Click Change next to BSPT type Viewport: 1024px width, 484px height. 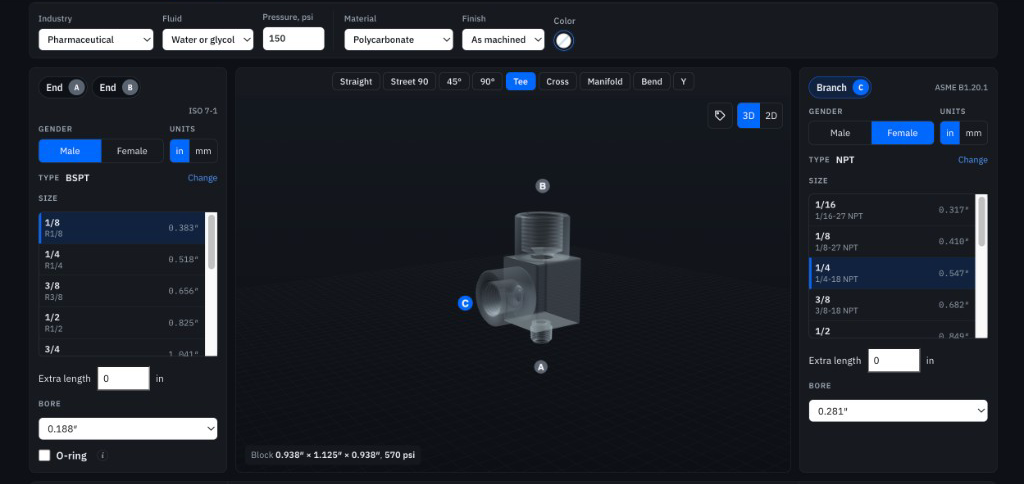tap(202, 178)
